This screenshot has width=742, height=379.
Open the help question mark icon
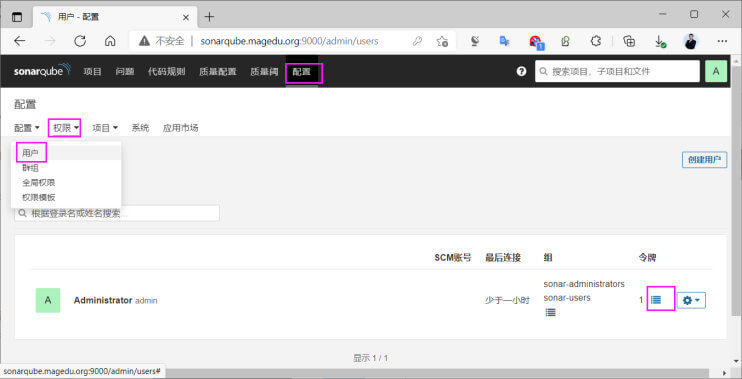521,71
